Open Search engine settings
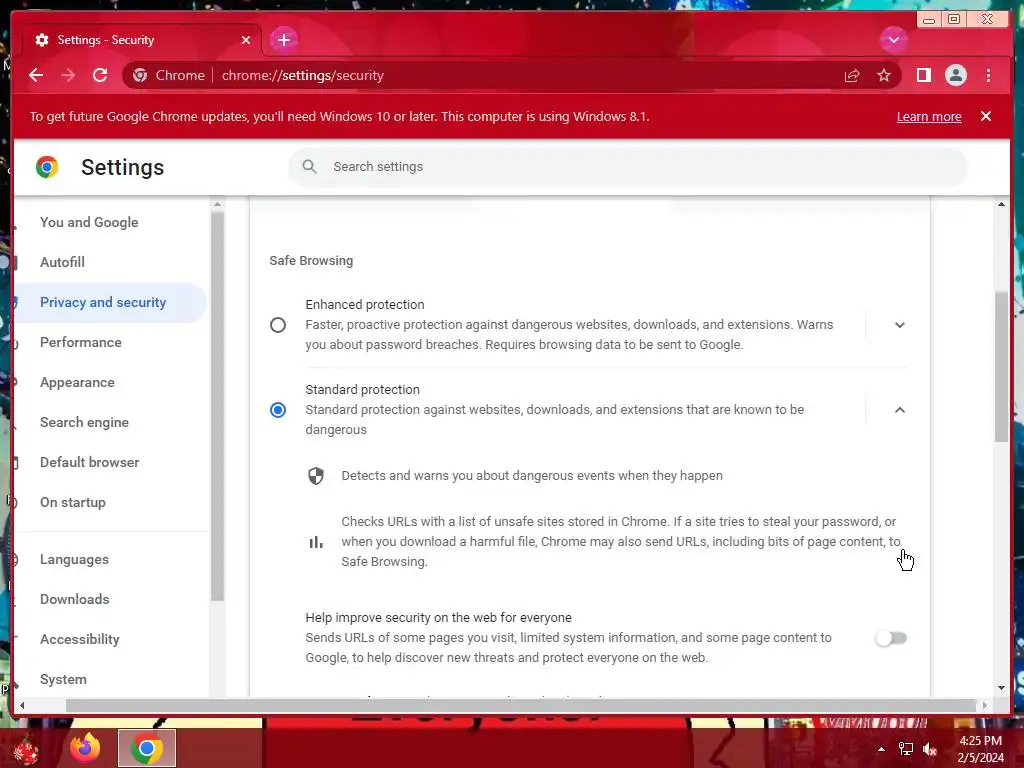Screen dimensions: 1024x768 click(84, 422)
